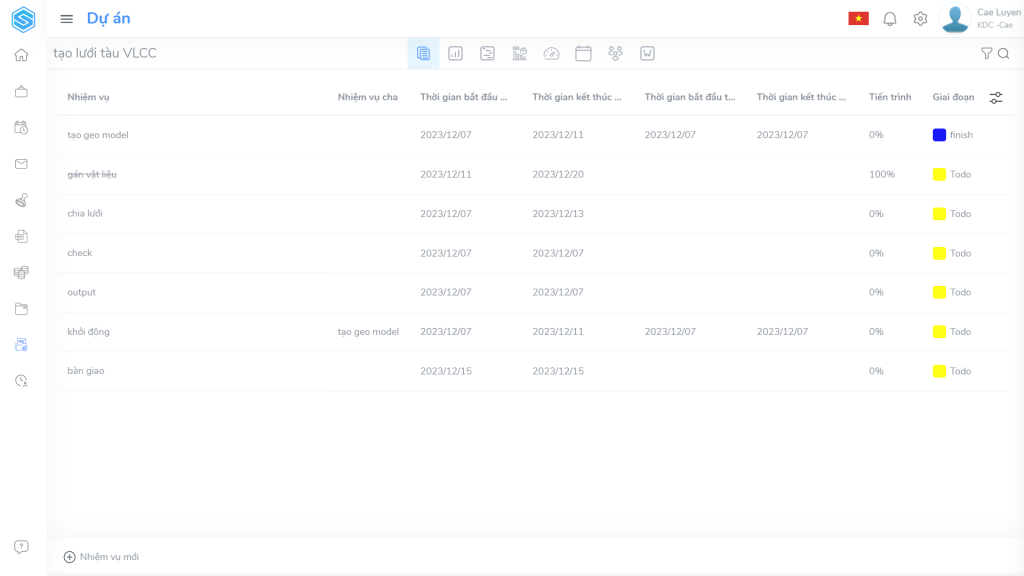Open the team members view
The width and height of the screenshot is (1024, 576).
coord(615,54)
